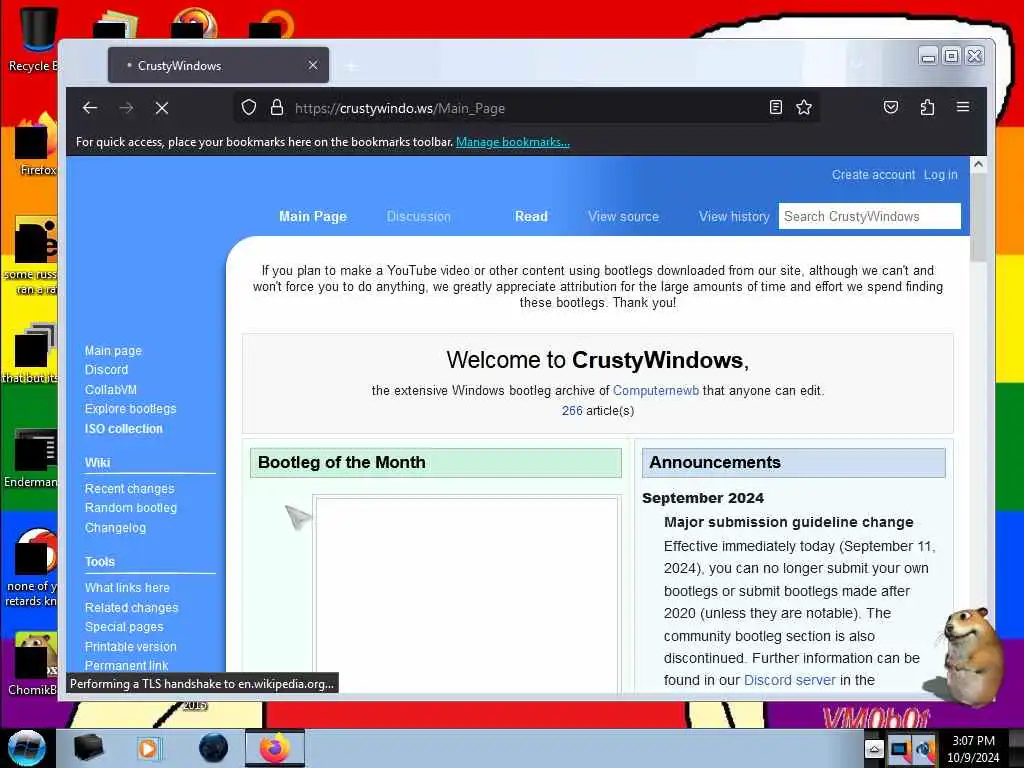Click the monitor system tray icon
Screen dimensions: 1024x768
[900, 749]
